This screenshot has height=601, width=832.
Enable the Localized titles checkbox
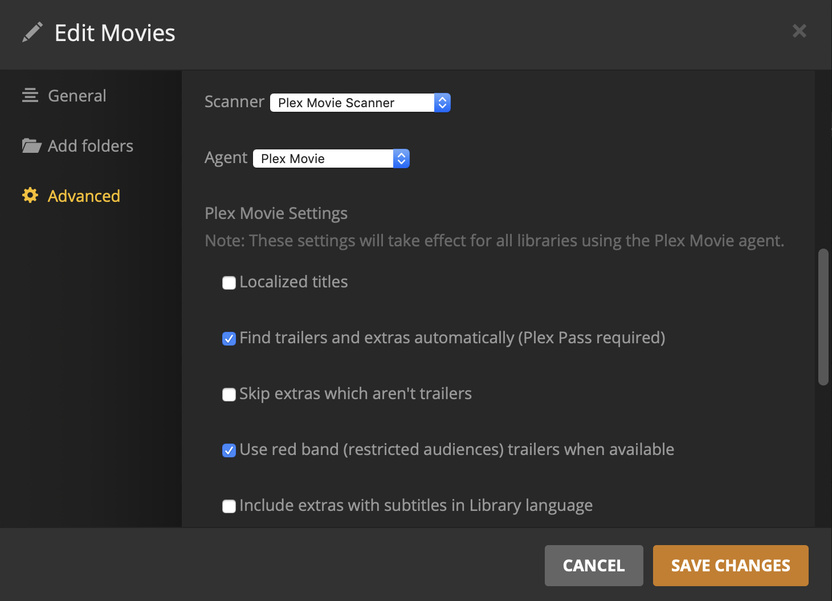[x=229, y=283]
